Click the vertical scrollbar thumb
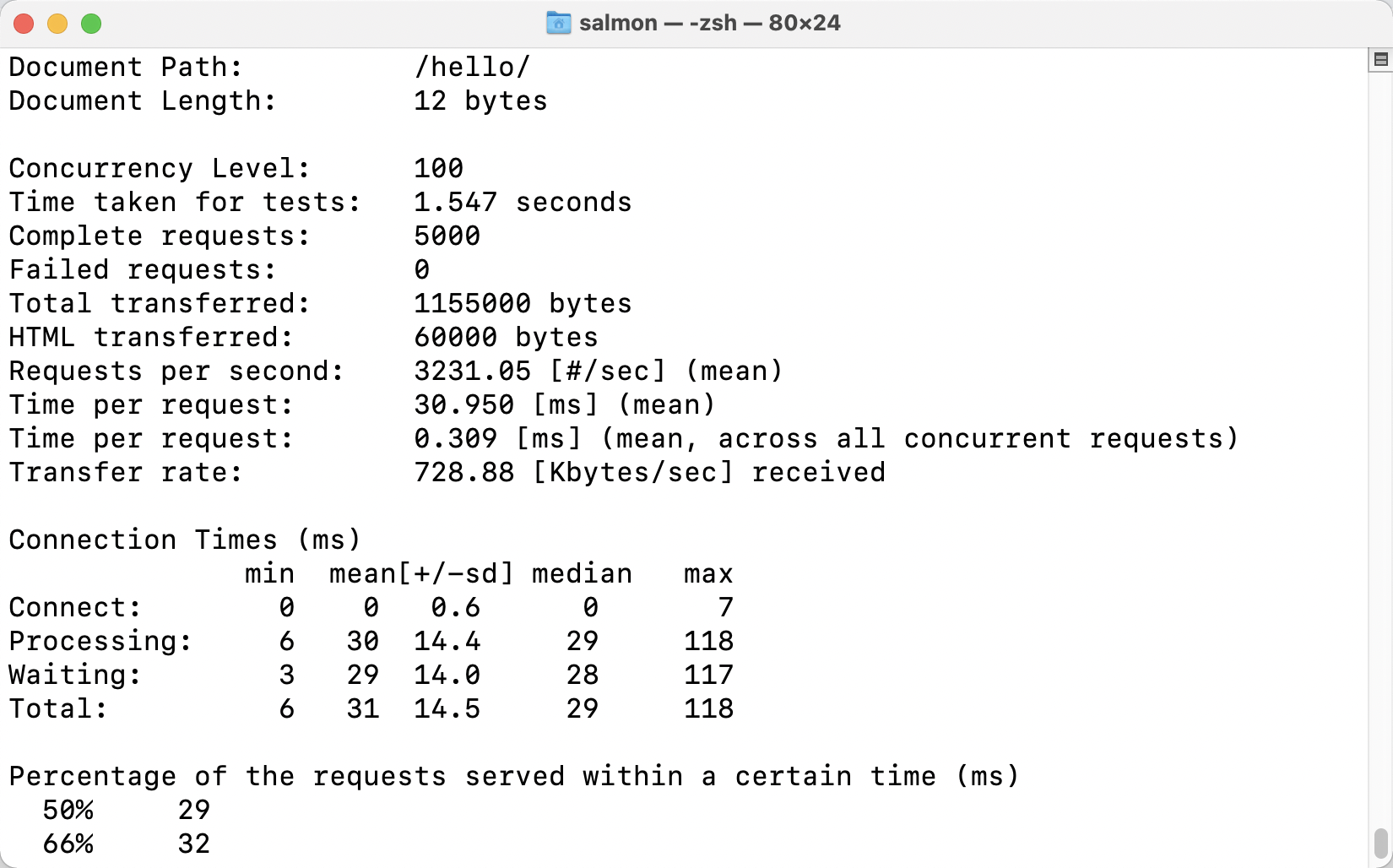The width and height of the screenshot is (1393, 868). click(1380, 842)
